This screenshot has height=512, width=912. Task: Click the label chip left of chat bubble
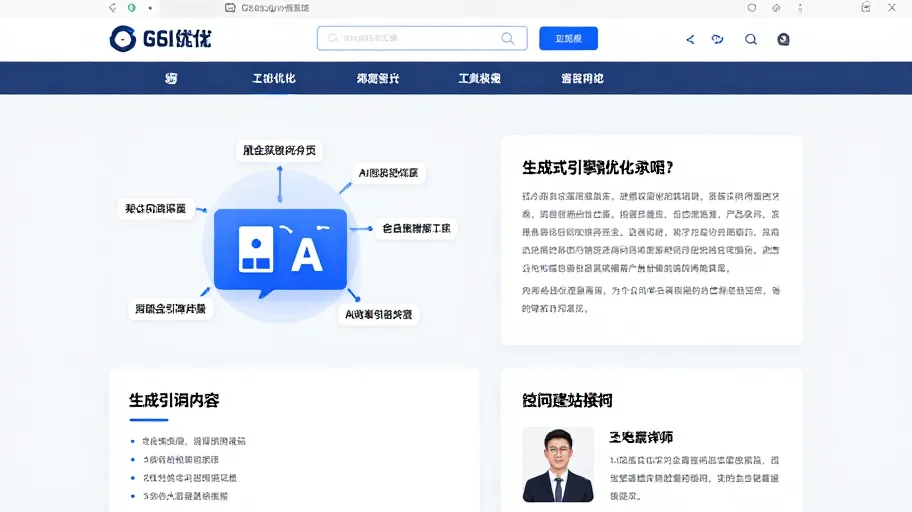(x=156, y=208)
